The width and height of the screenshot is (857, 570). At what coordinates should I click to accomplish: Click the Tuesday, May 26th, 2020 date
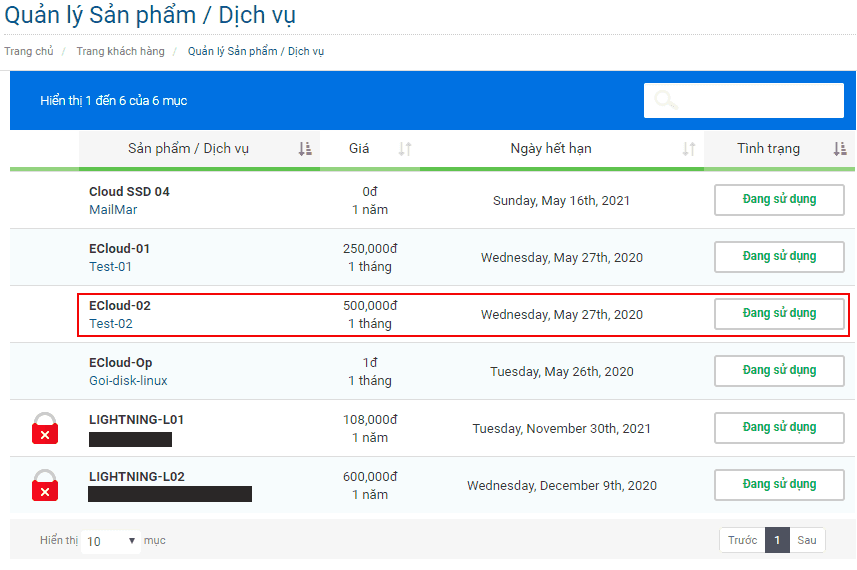coord(562,372)
